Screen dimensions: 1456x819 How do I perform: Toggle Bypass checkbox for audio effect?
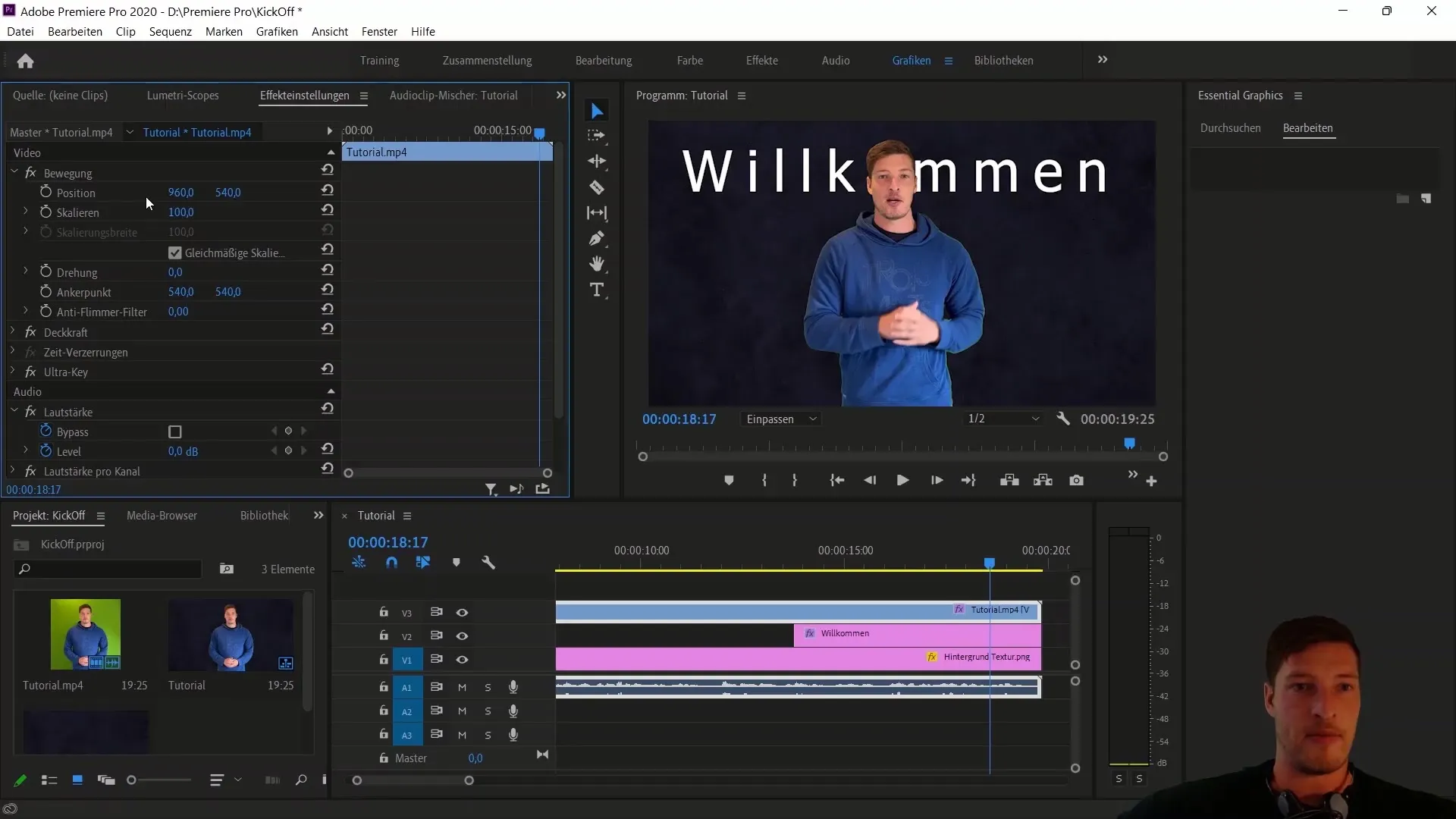pos(175,431)
